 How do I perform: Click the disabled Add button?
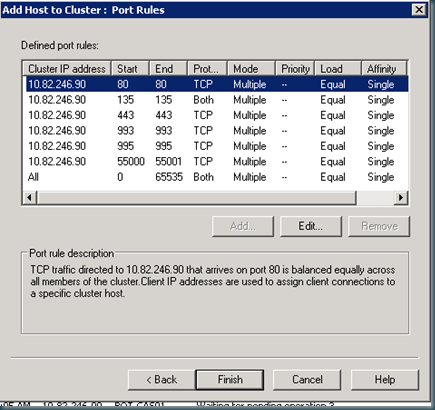pyautogui.click(x=243, y=226)
